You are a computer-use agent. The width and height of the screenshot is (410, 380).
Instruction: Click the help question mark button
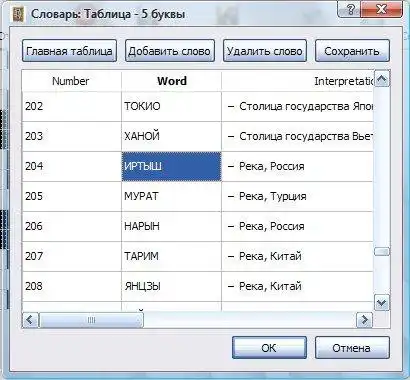pos(350,9)
